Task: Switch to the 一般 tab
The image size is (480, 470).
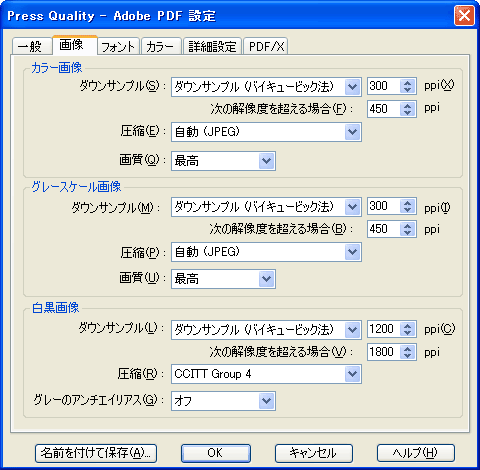Action: tap(32, 46)
